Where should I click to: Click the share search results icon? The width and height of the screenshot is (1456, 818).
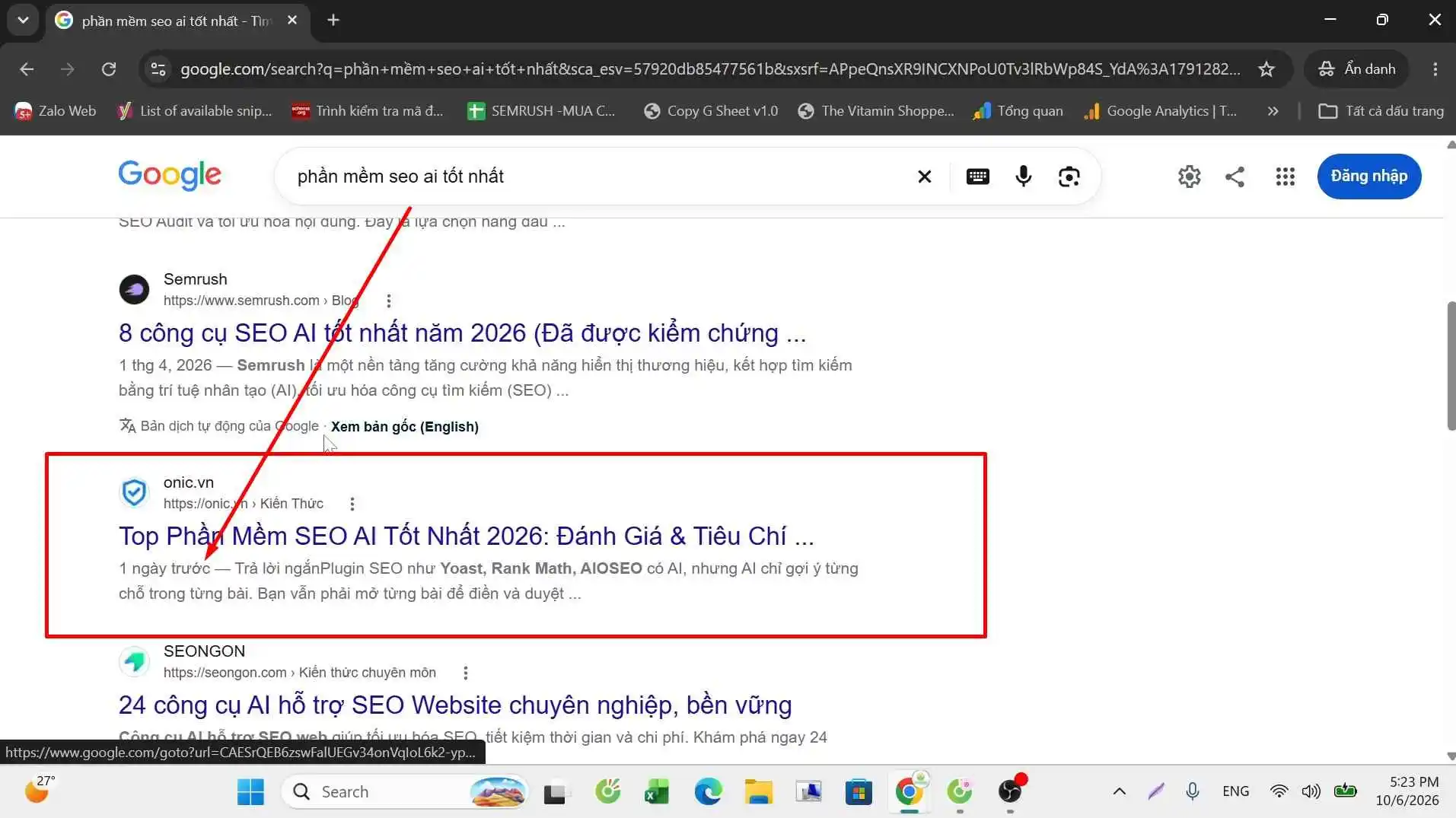(x=1235, y=177)
